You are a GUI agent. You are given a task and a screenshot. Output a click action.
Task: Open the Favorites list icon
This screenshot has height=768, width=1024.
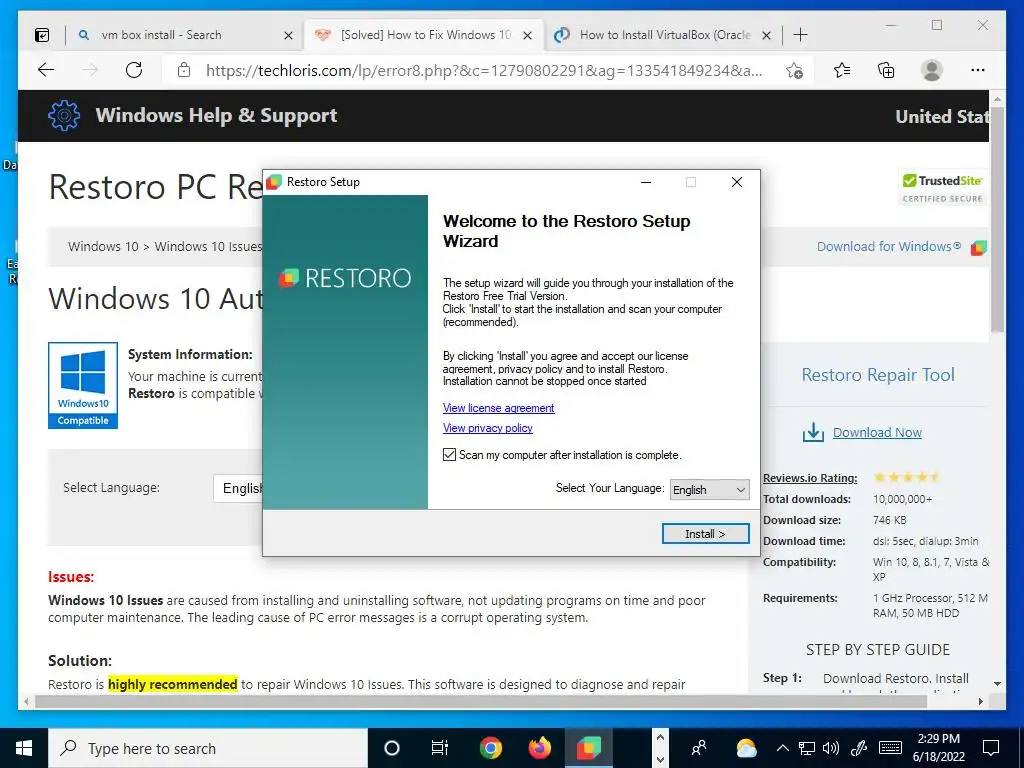pyautogui.click(x=842, y=70)
